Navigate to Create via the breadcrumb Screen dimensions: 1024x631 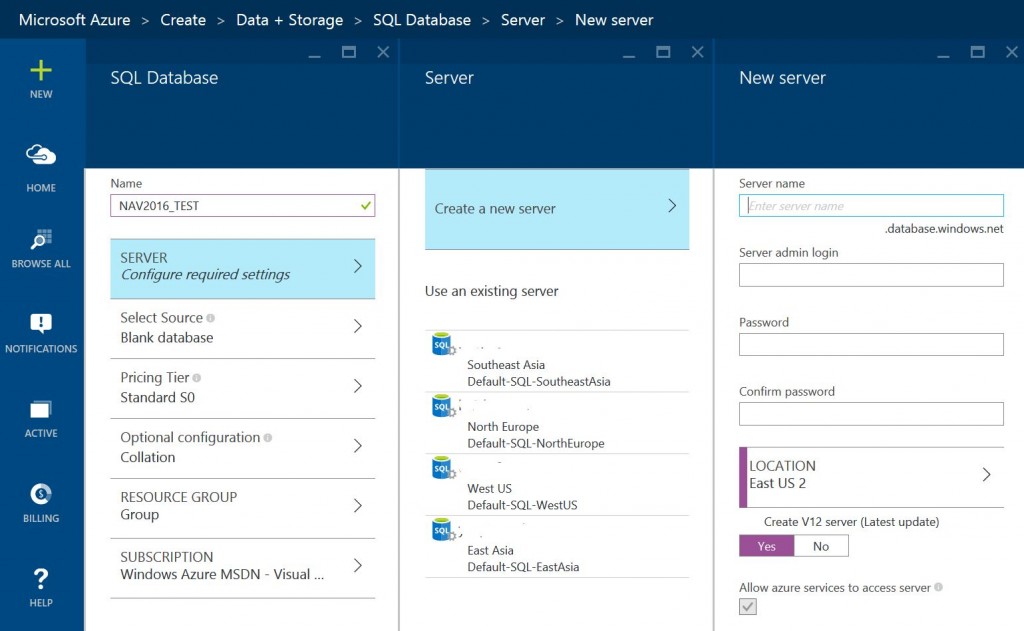pos(183,19)
